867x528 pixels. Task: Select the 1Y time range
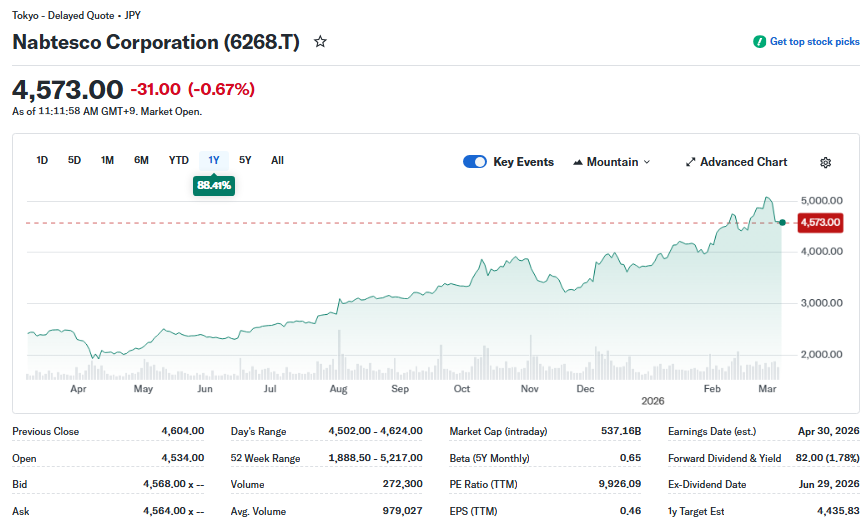point(214,160)
